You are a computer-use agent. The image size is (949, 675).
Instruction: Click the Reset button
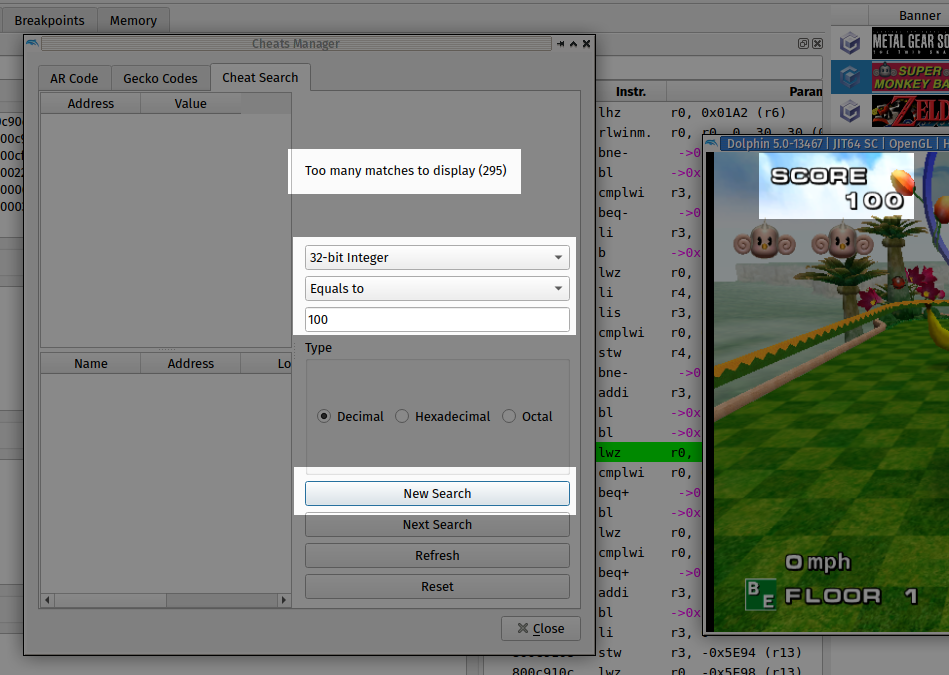pos(437,587)
